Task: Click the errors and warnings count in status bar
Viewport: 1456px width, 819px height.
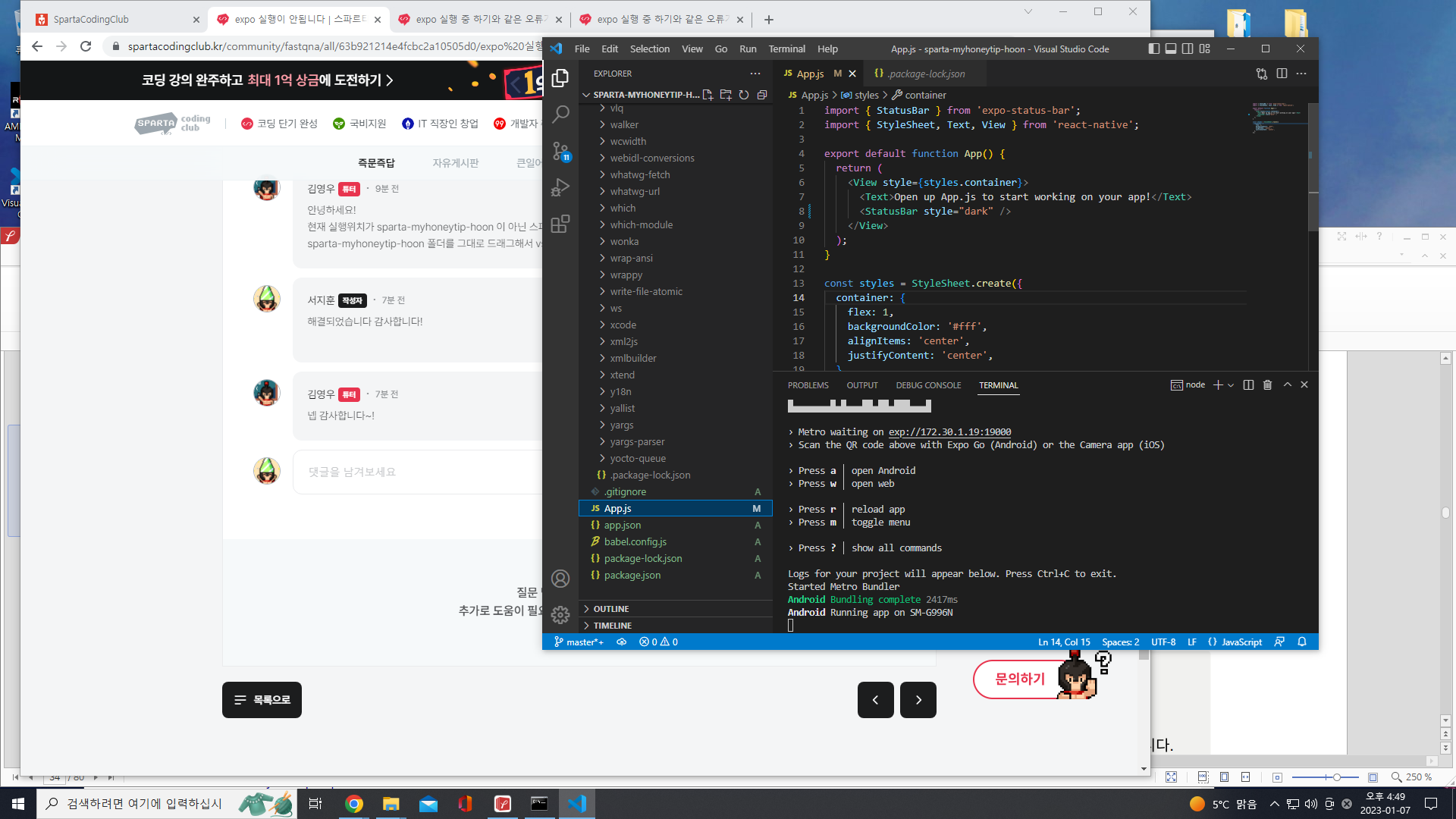Action: (x=658, y=642)
